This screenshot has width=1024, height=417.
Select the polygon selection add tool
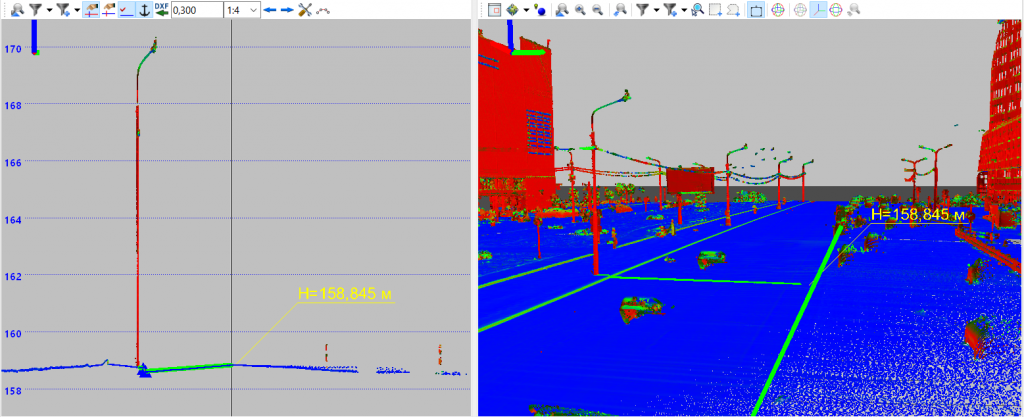coord(733,10)
